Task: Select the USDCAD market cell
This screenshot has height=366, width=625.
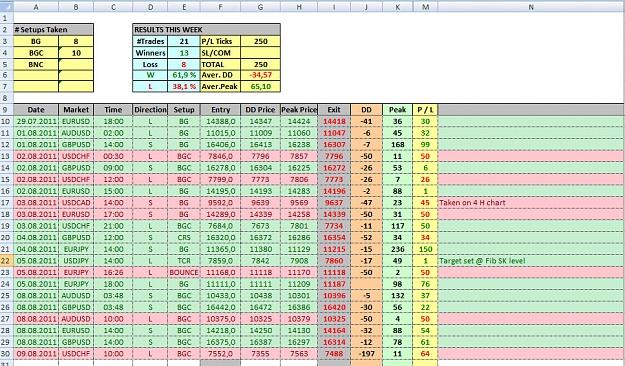Action: point(76,203)
